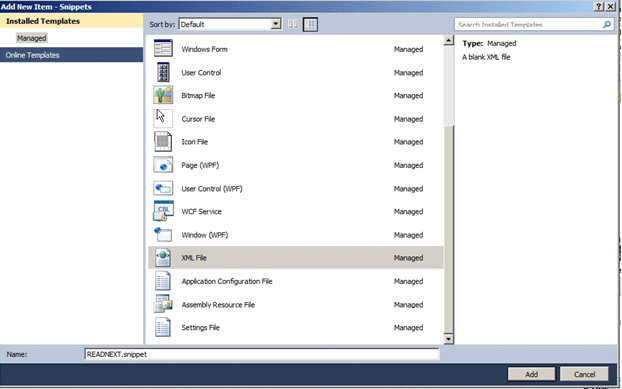Image resolution: width=622 pixels, height=389 pixels.
Task: Select Application Configuration File icon
Action: point(163,281)
